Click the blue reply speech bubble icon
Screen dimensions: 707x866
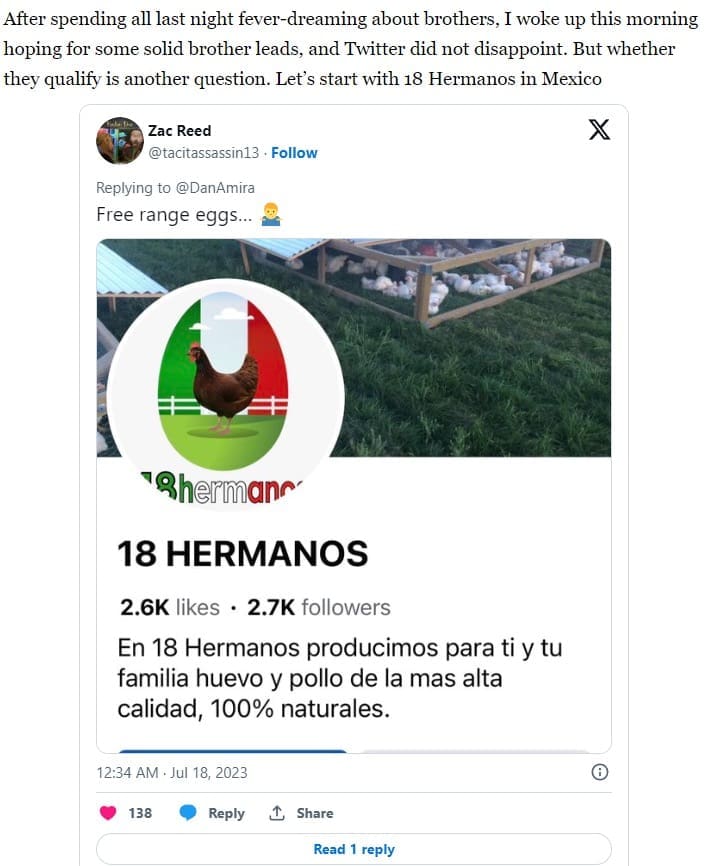pyautogui.click(x=187, y=813)
